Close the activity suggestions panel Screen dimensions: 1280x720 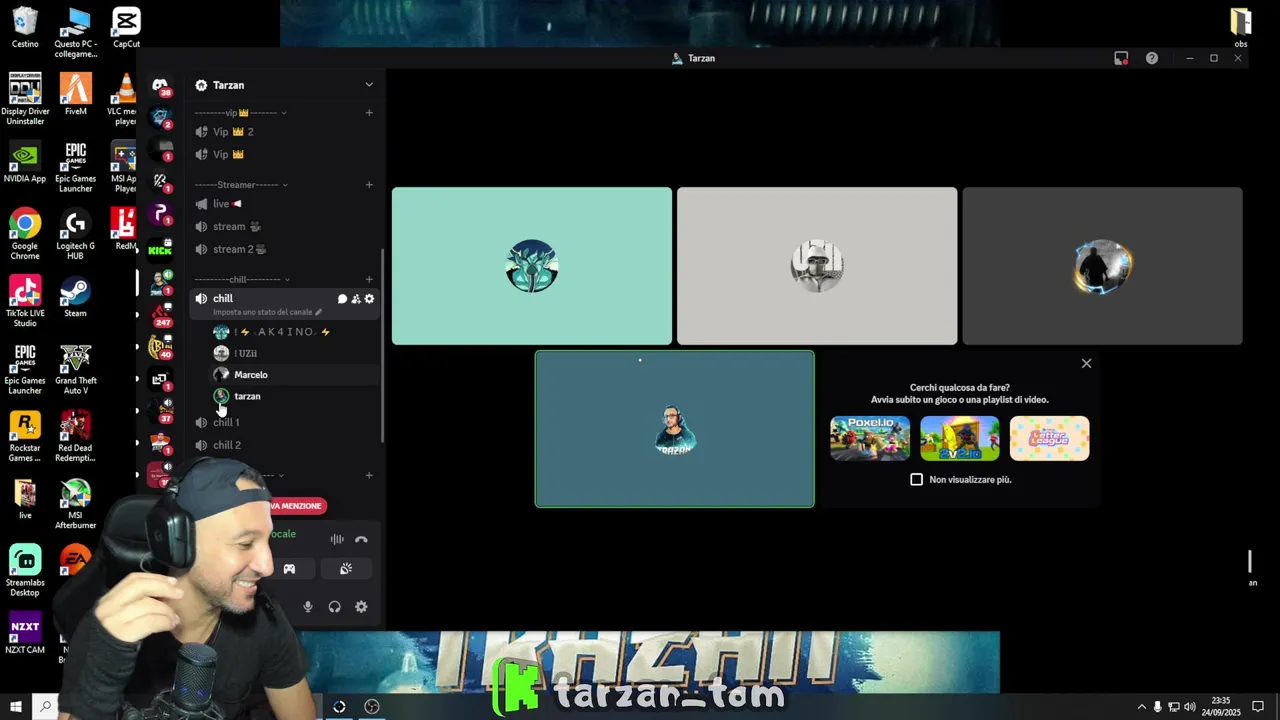(1086, 364)
